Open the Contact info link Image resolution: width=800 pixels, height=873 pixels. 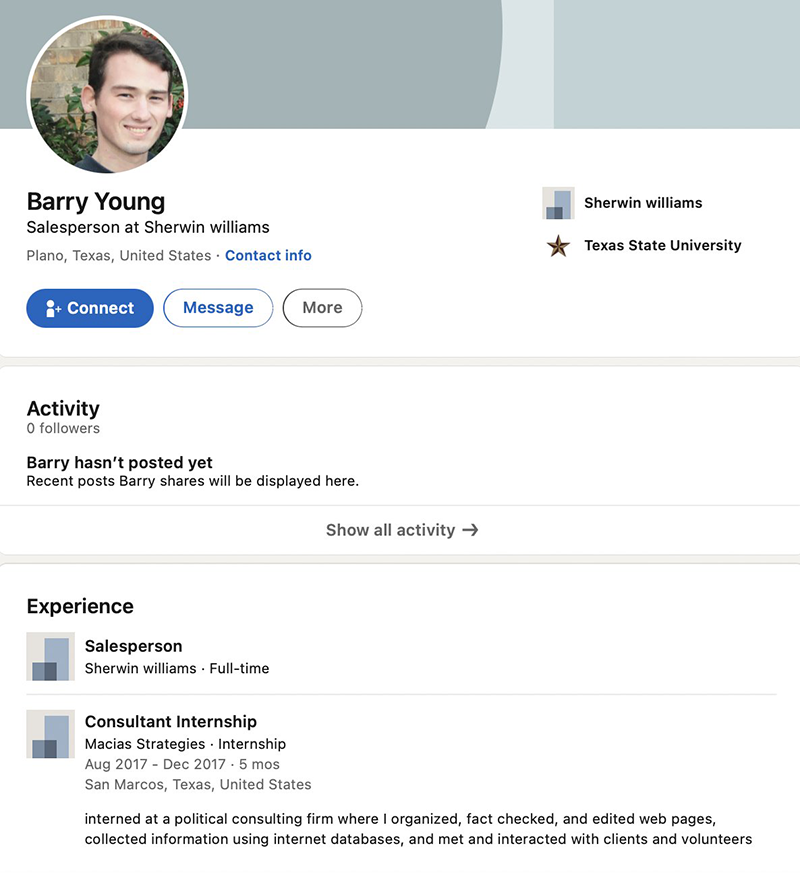point(268,256)
